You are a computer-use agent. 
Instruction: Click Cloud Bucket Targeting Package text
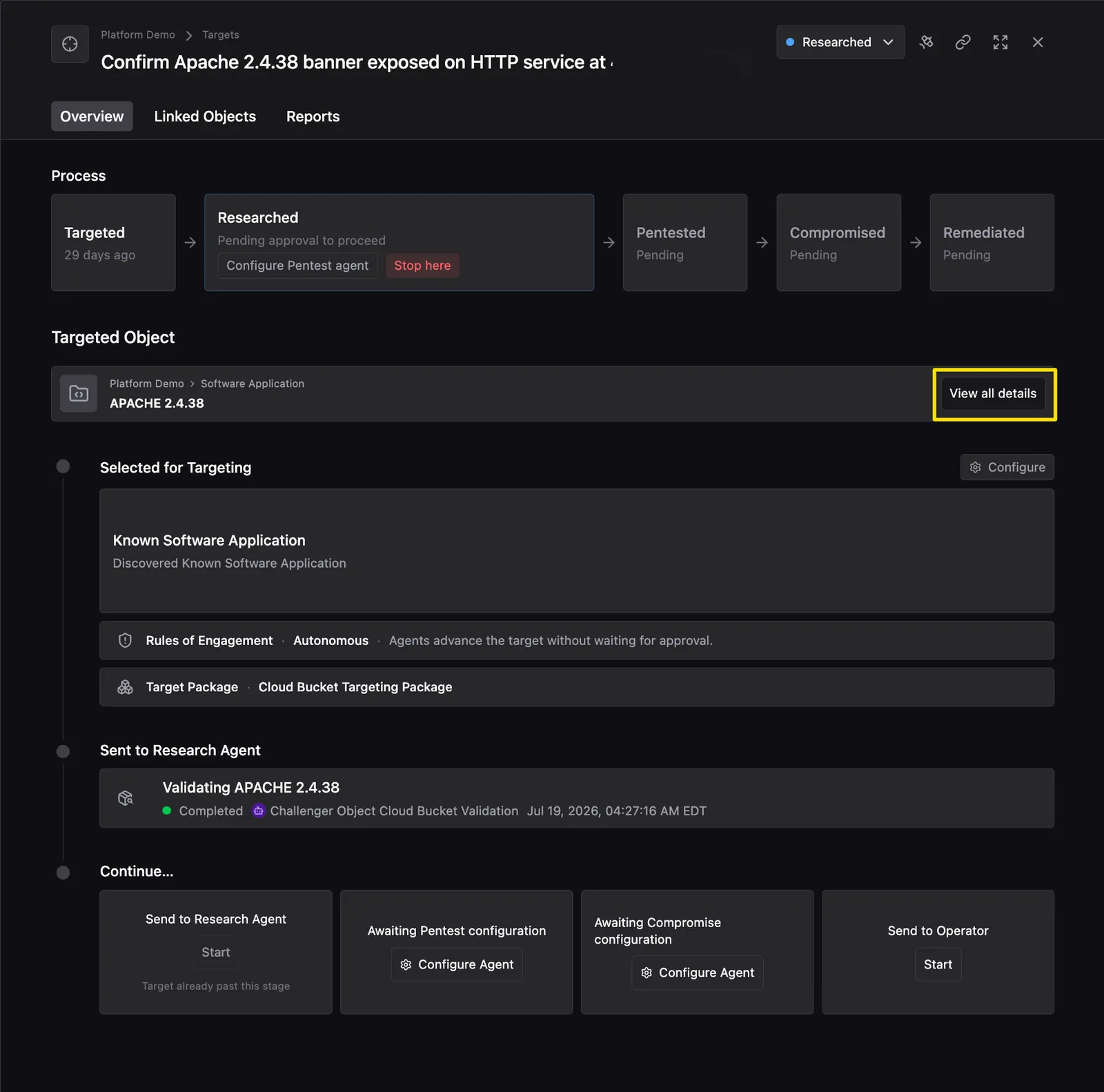click(x=355, y=687)
